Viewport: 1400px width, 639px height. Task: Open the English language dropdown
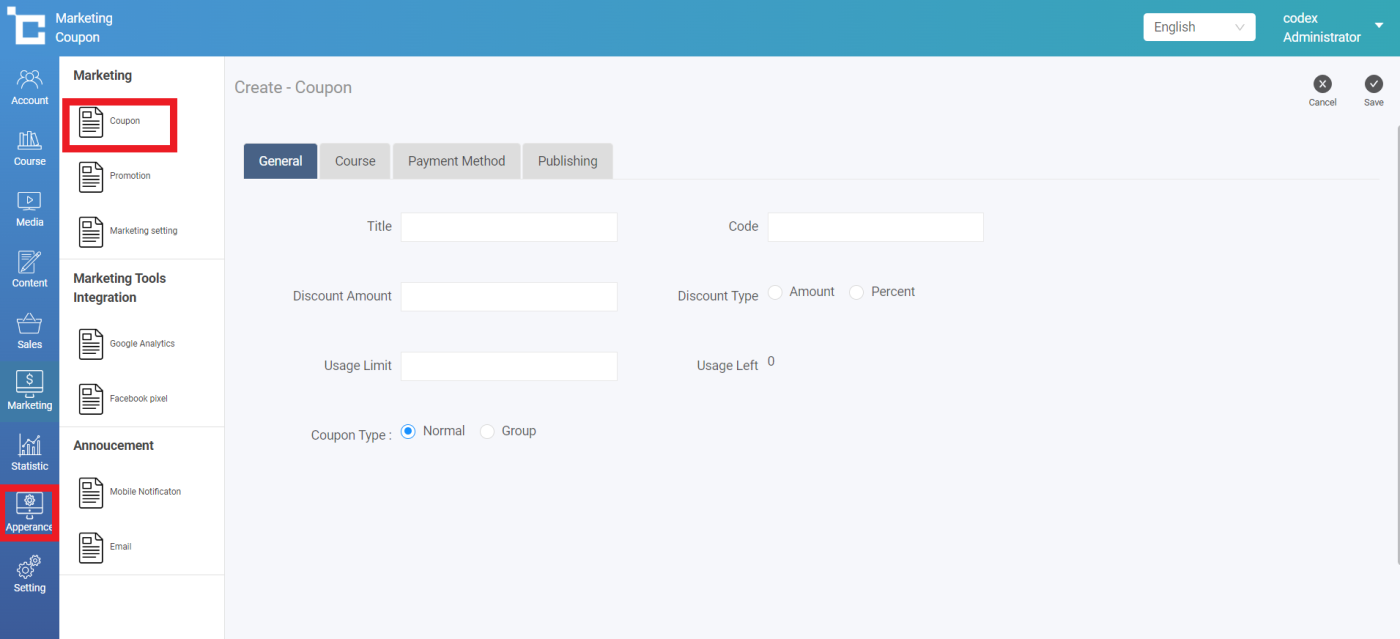point(1198,27)
